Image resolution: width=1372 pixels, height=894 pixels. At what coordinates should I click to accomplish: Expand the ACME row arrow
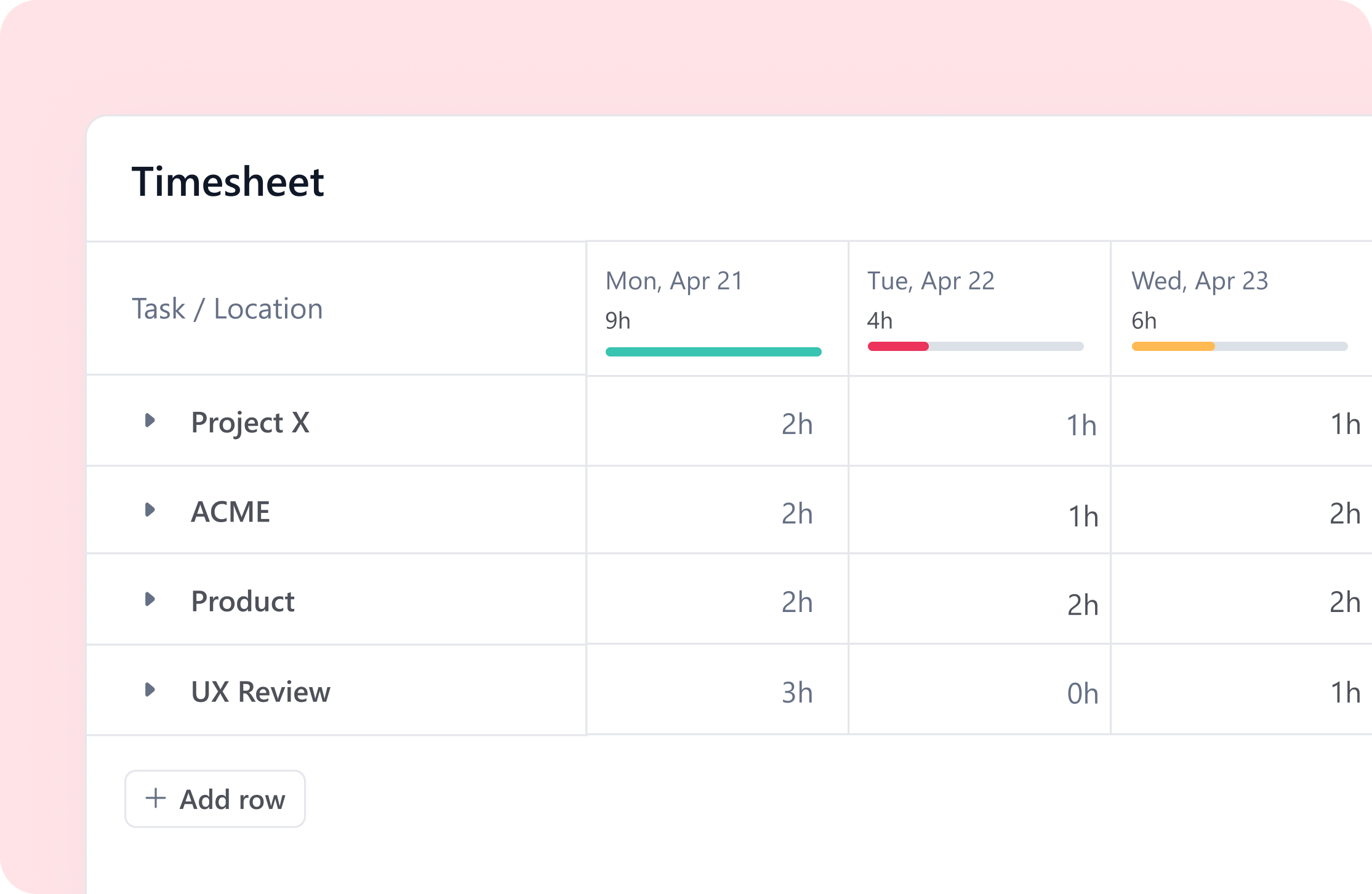(150, 510)
